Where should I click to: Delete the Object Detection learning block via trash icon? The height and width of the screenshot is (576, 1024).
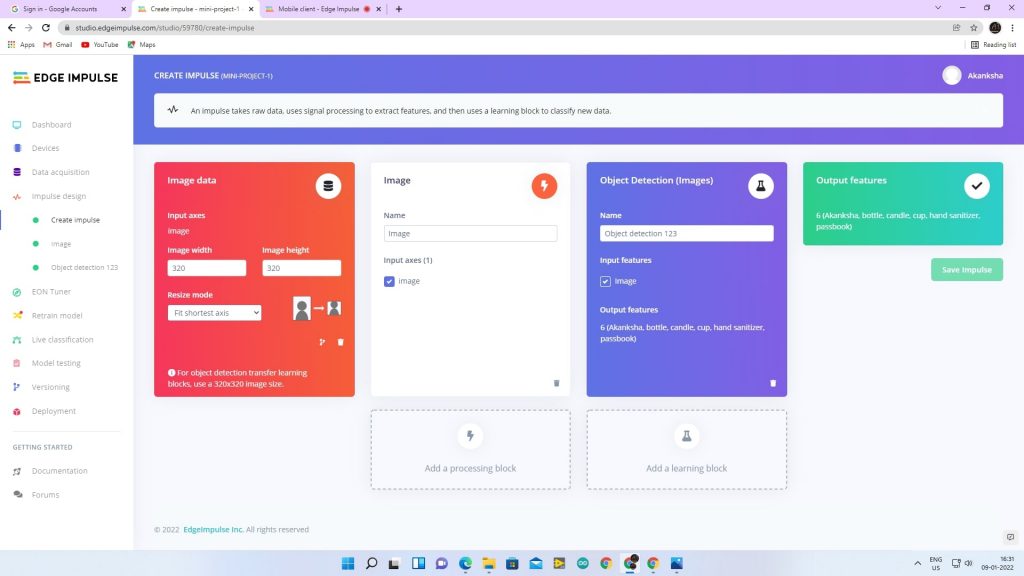[772, 383]
